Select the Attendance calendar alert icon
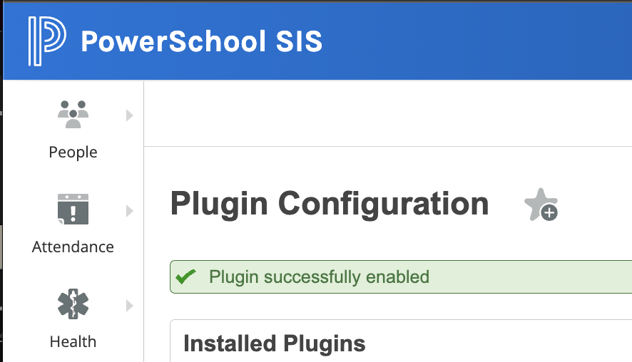The height and width of the screenshot is (362, 632). click(x=73, y=209)
